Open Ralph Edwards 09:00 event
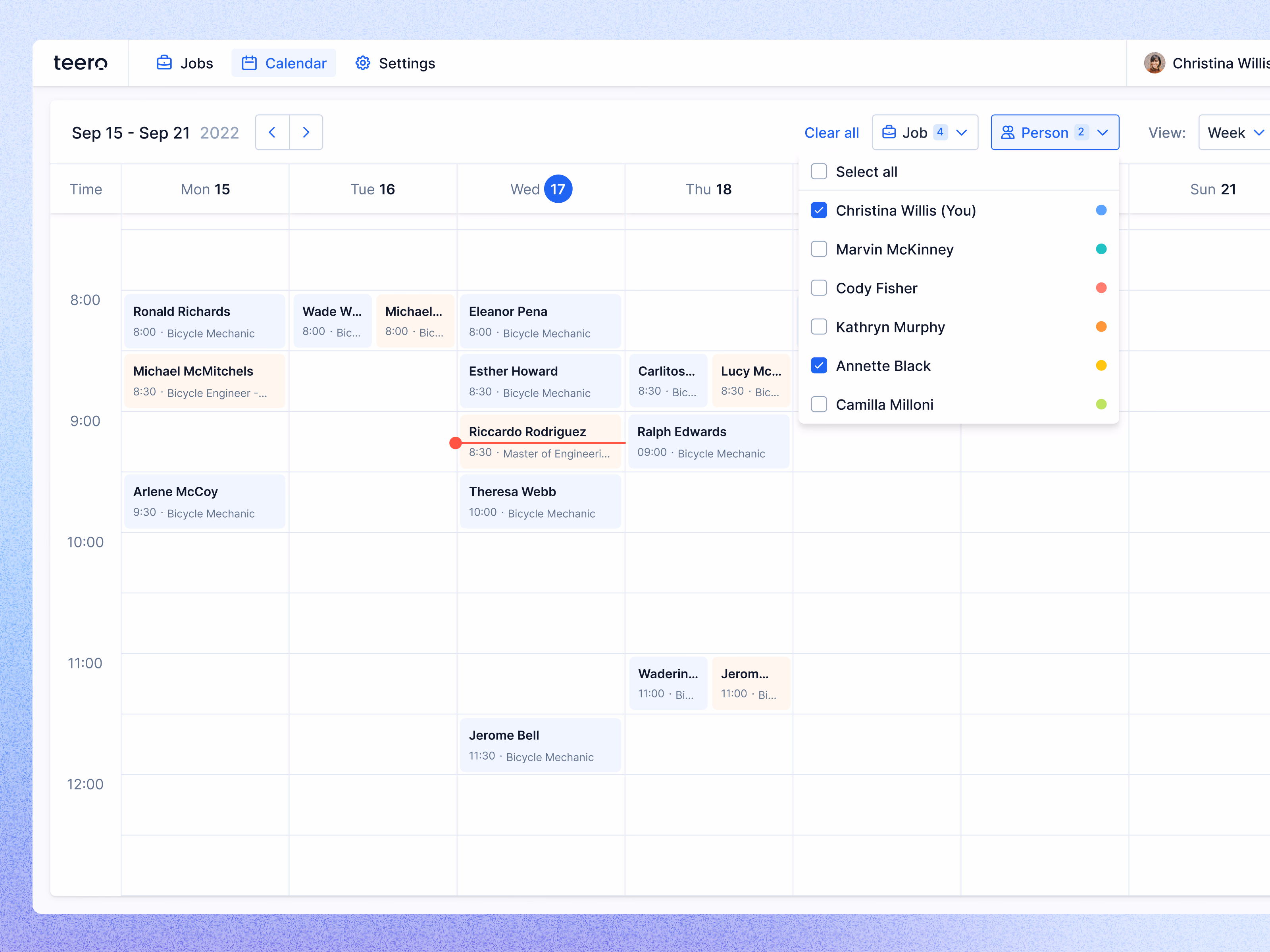 tap(708, 442)
